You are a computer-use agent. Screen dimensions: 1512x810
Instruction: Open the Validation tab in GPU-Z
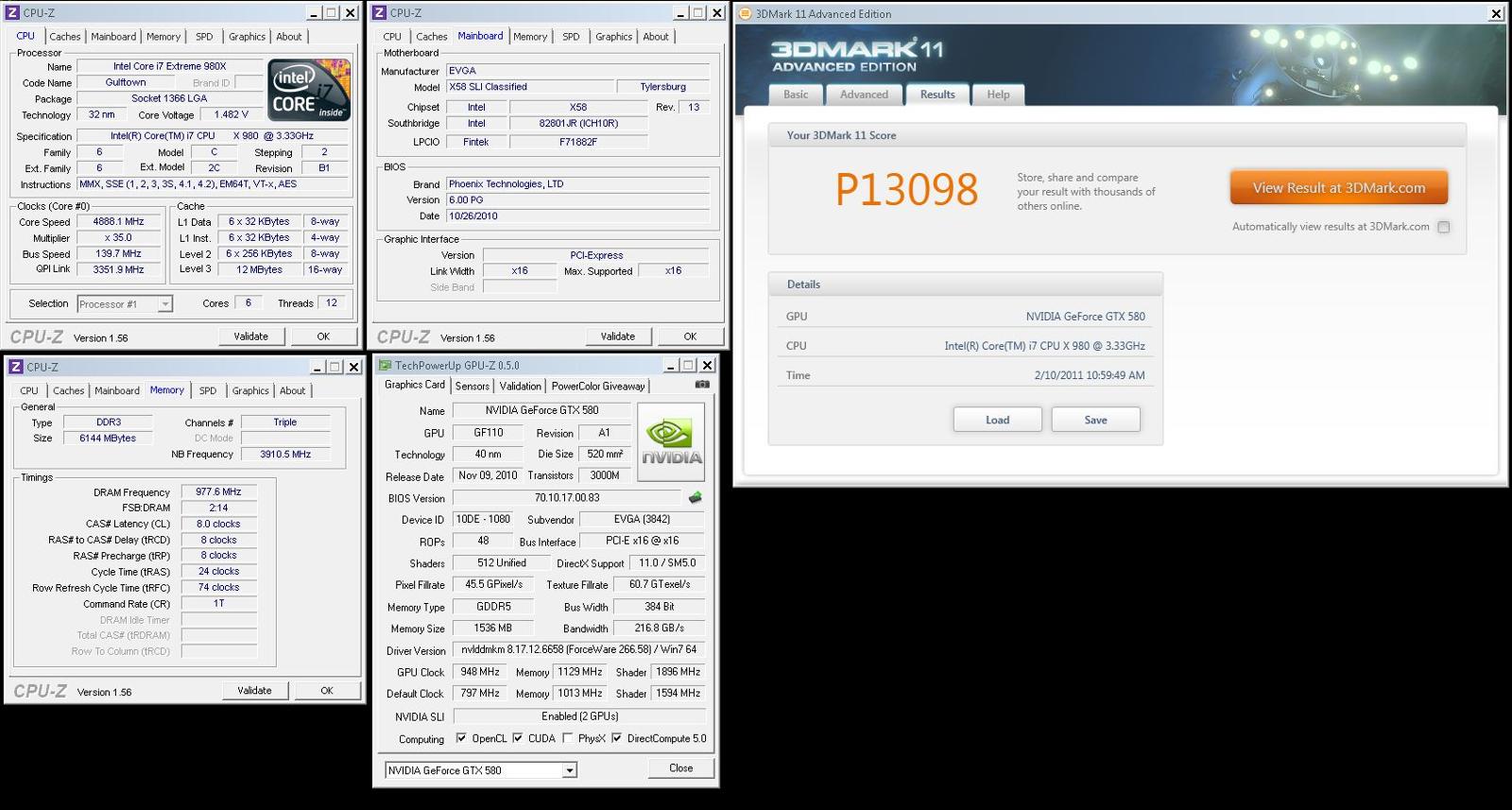tap(521, 386)
